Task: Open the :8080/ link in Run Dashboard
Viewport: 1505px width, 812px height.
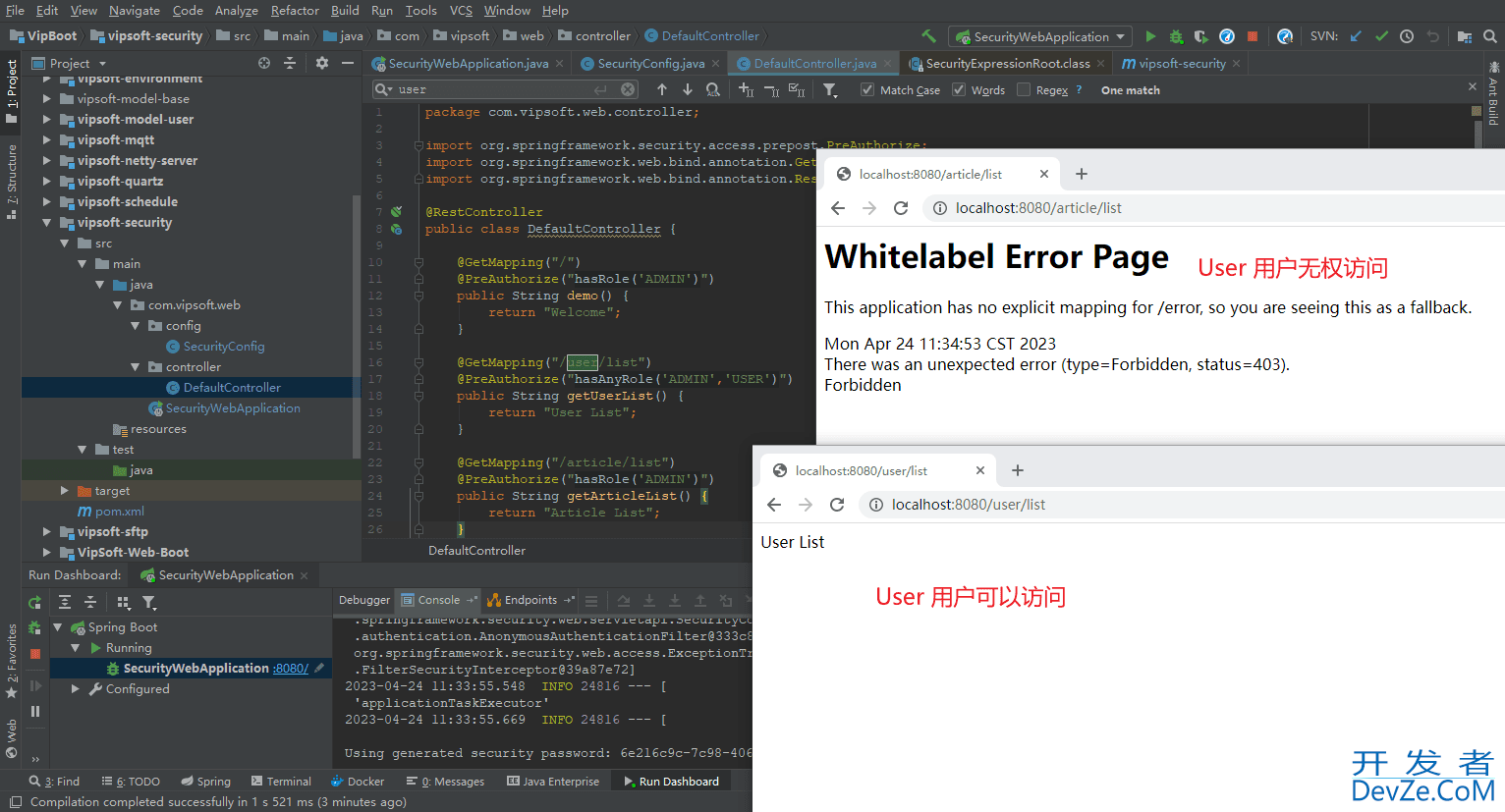Action: [x=291, y=668]
